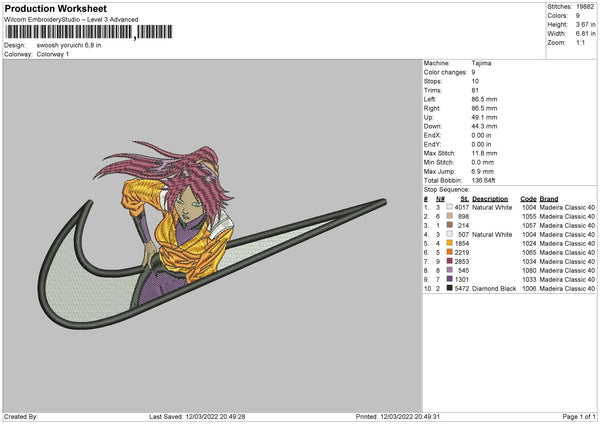The height and width of the screenshot is (424, 600).
Task: Click the Up value '49.1 mm'
Action: [x=484, y=117]
